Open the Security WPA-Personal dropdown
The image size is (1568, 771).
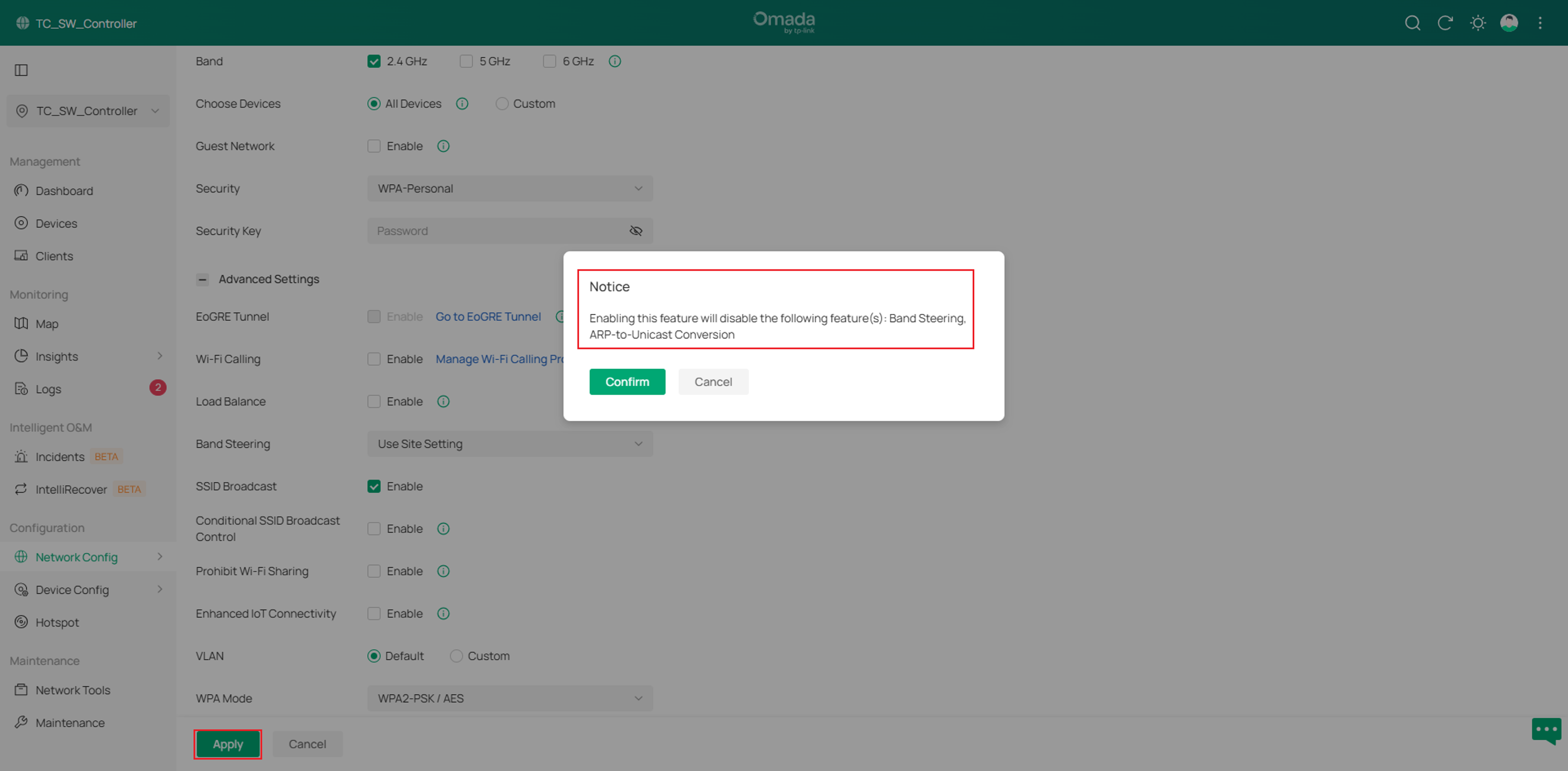click(510, 189)
